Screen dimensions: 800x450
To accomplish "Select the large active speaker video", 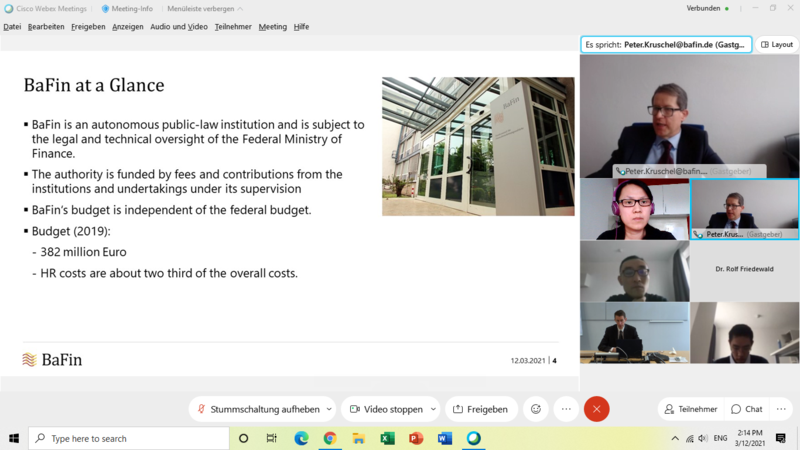I will (x=689, y=116).
